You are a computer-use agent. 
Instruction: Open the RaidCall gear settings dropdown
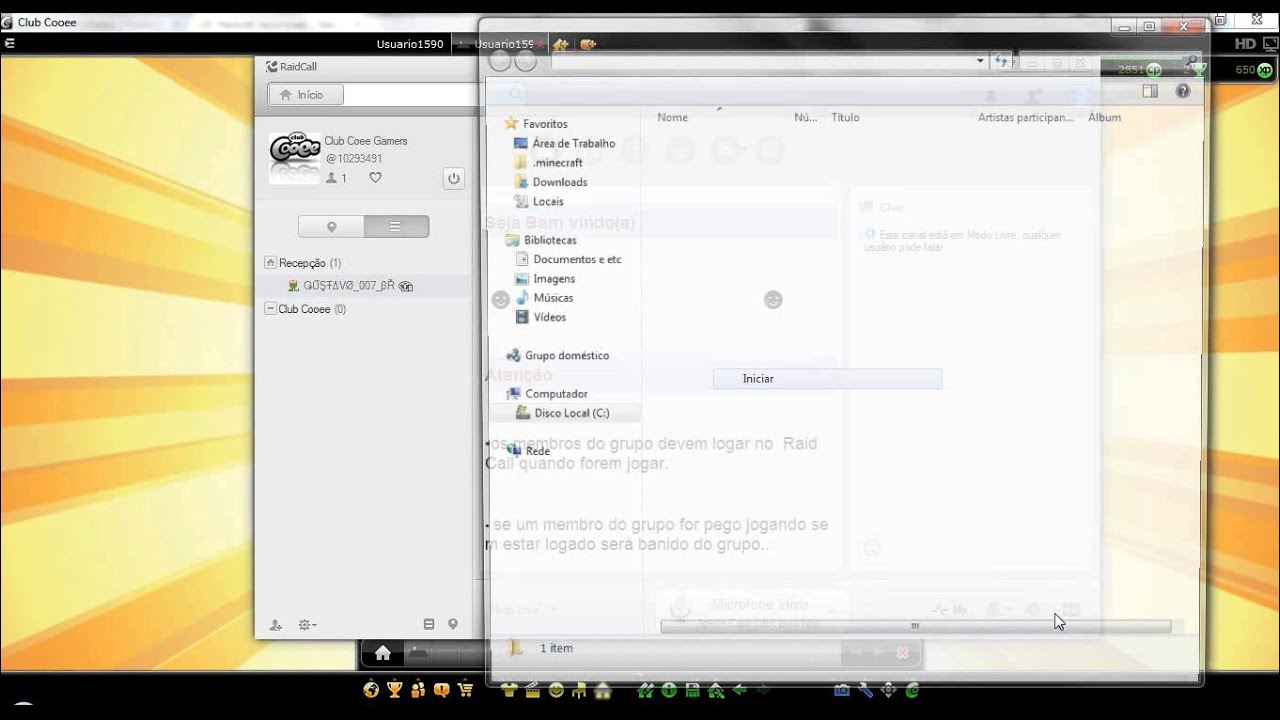(307, 625)
